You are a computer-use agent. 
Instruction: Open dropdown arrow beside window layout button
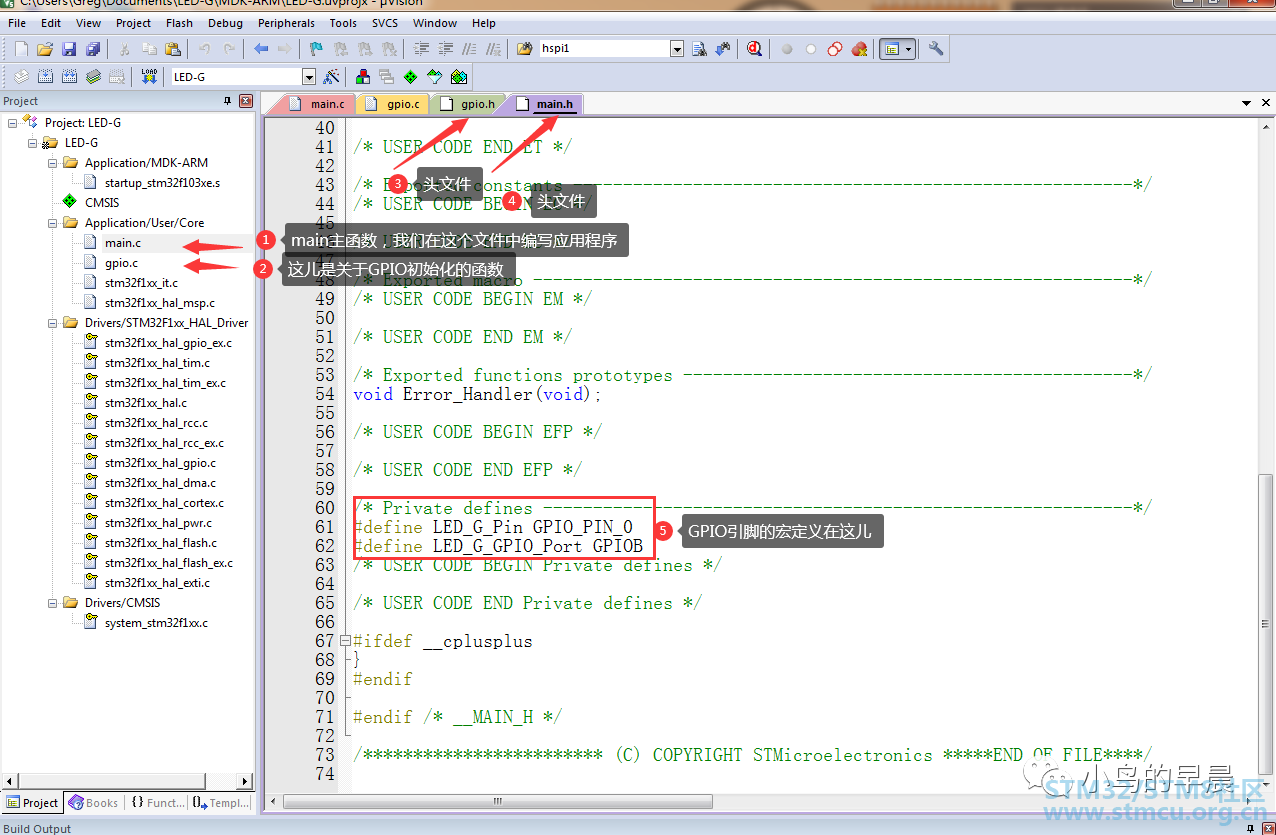[x=909, y=48]
